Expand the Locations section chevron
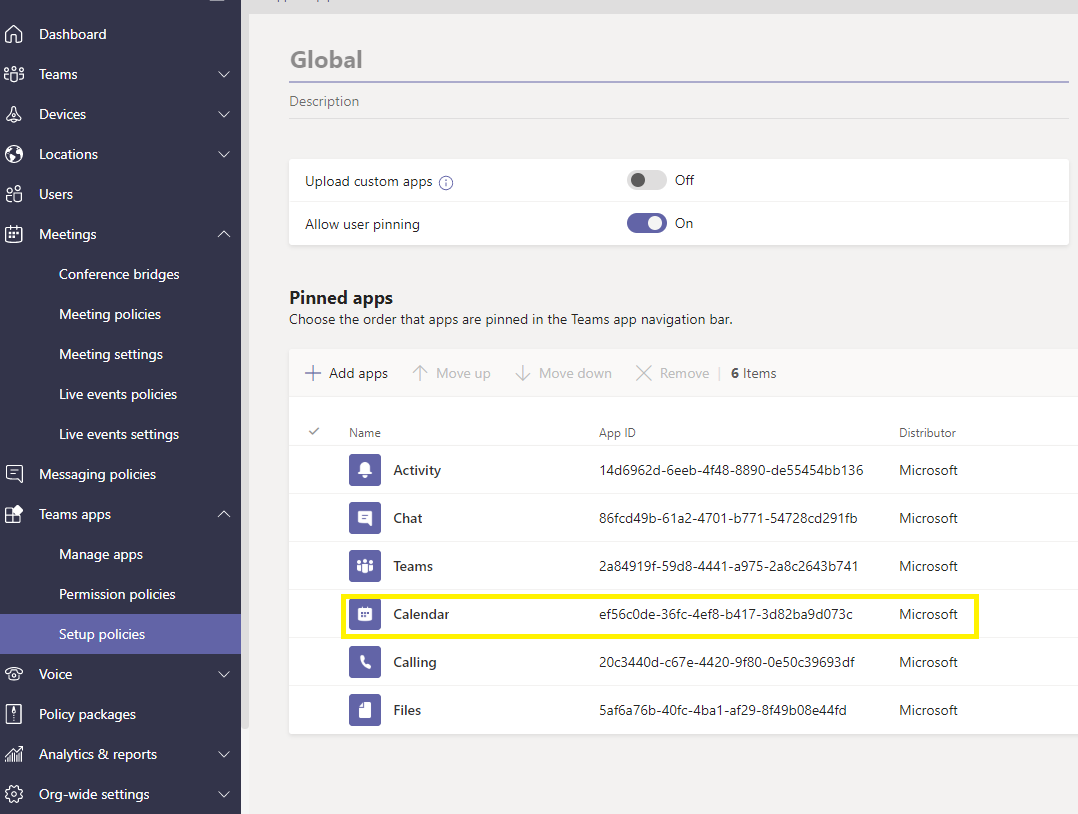Viewport: 1078px width, 814px height. point(224,154)
